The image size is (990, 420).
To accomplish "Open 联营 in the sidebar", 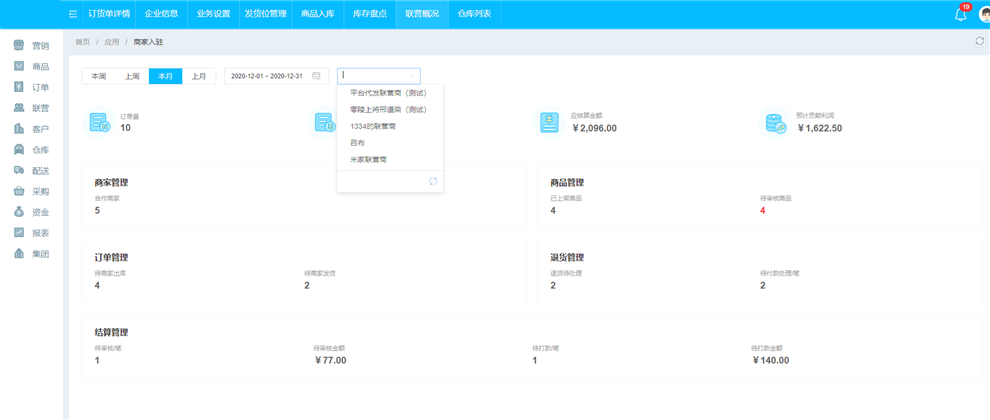I will coord(32,108).
